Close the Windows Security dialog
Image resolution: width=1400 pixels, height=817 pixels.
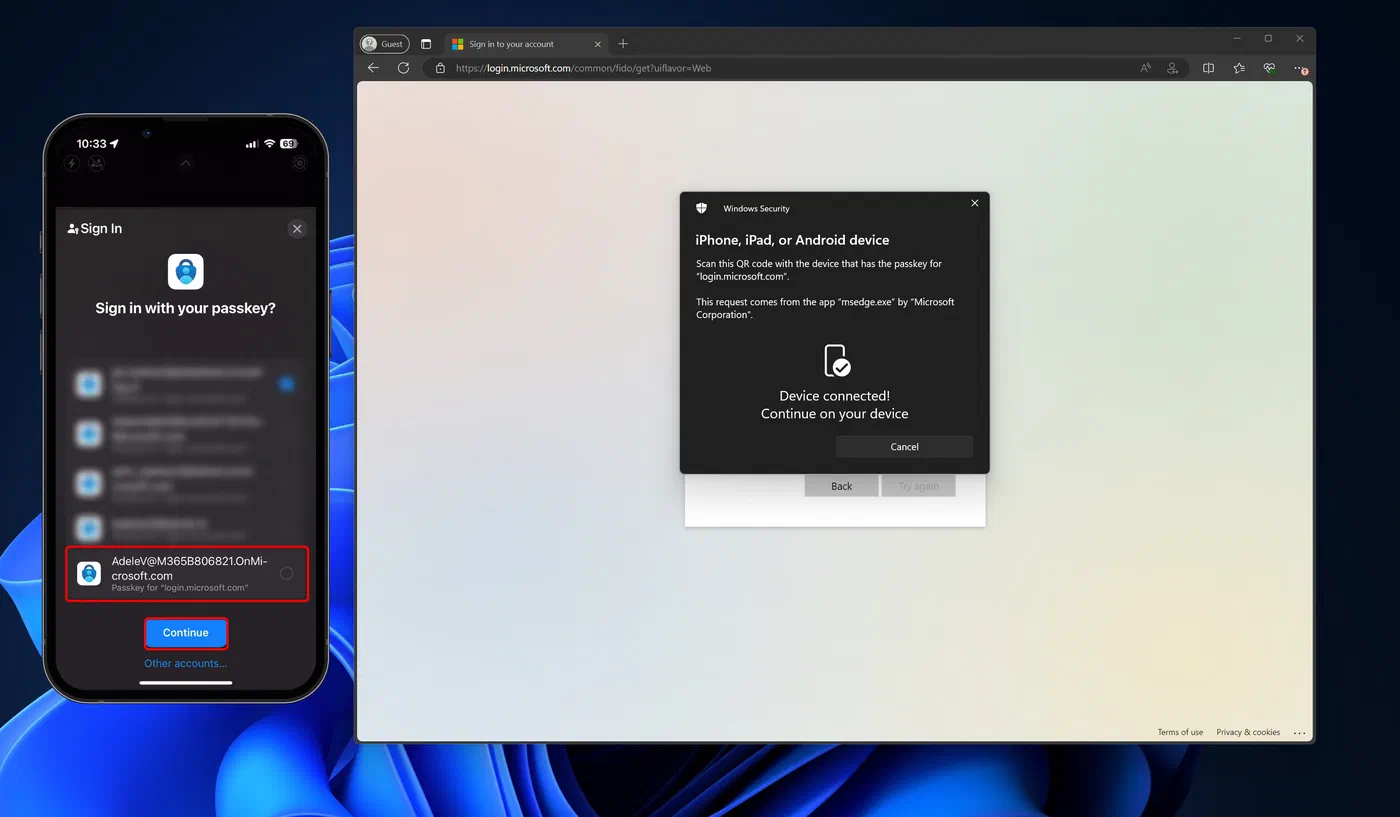(x=975, y=203)
